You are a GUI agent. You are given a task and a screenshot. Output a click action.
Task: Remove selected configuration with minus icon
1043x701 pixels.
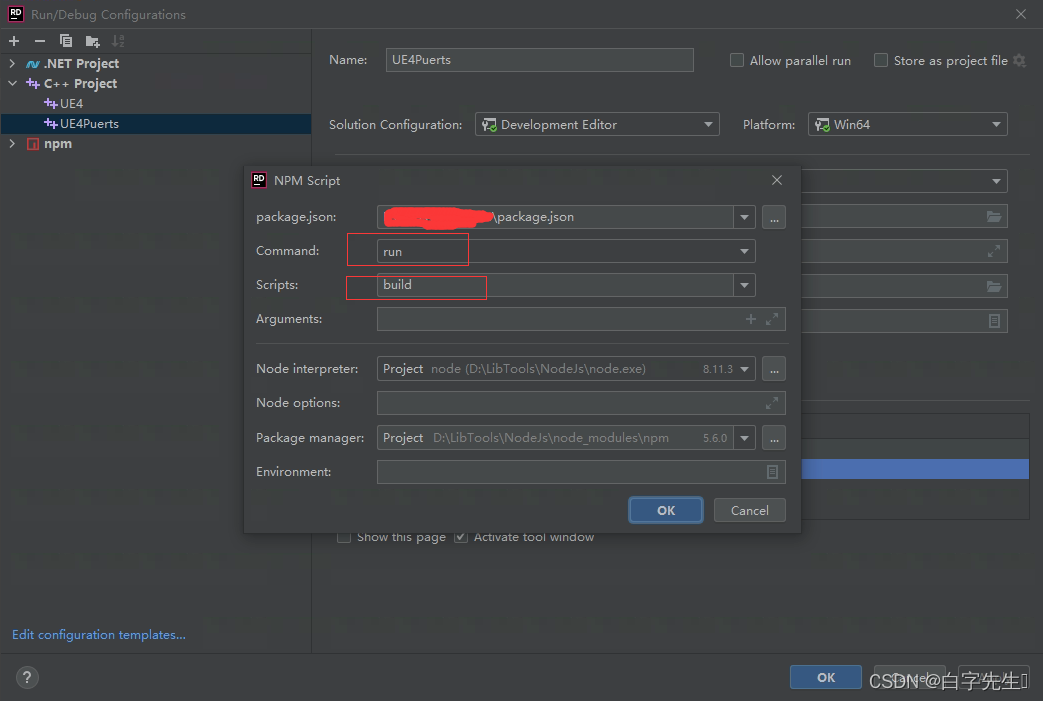pos(40,41)
